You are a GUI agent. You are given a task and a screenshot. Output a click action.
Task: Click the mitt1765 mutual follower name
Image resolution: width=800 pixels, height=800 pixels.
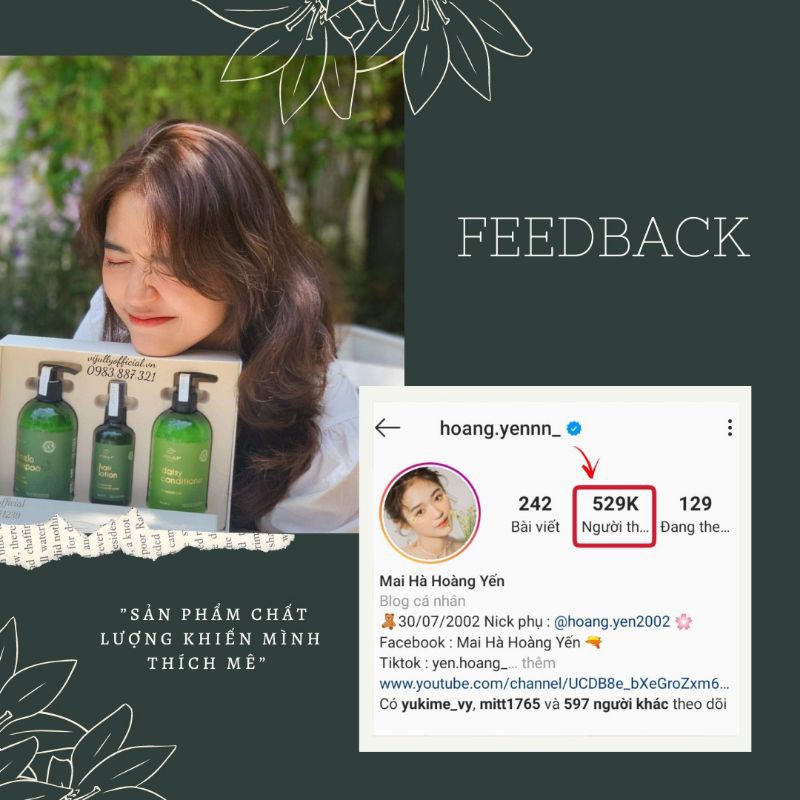click(509, 704)
